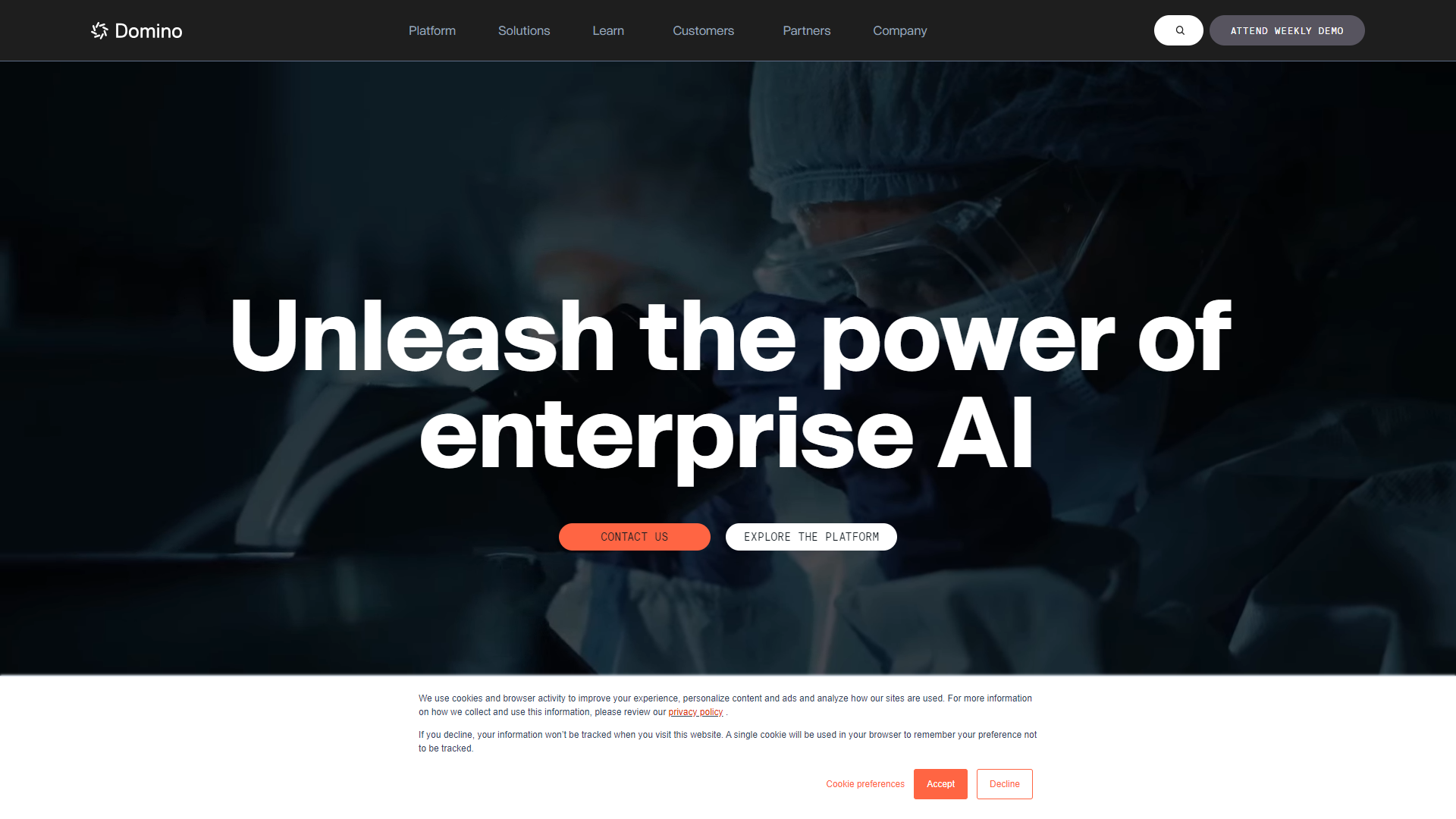Click the EXPLORE THE PLATFORM button
This screenshot has width=1456, height=819.
811,536
